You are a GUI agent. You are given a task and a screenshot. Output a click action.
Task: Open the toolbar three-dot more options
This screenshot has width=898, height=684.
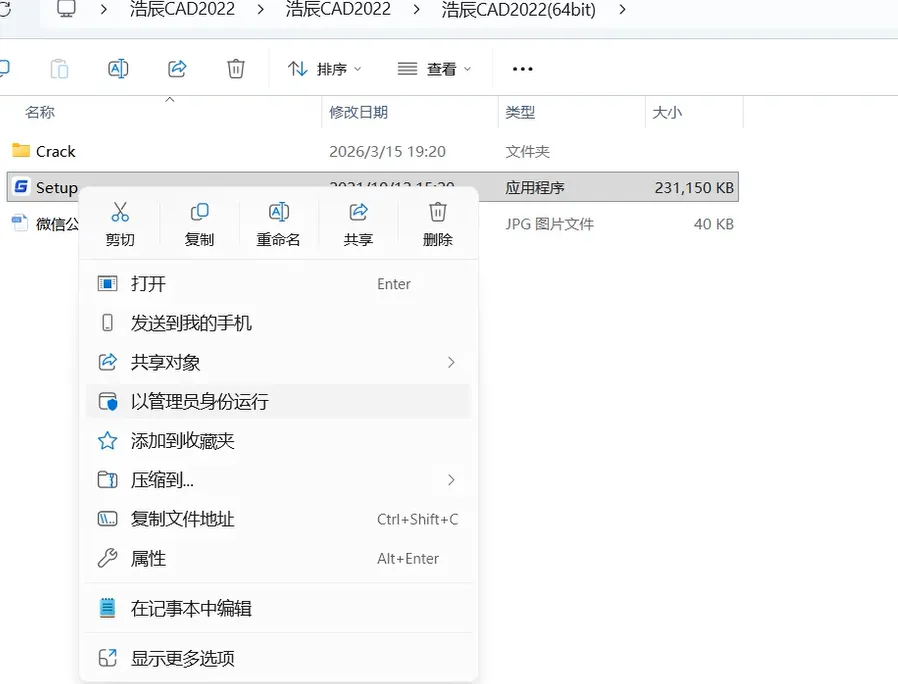tap(522, 69)
